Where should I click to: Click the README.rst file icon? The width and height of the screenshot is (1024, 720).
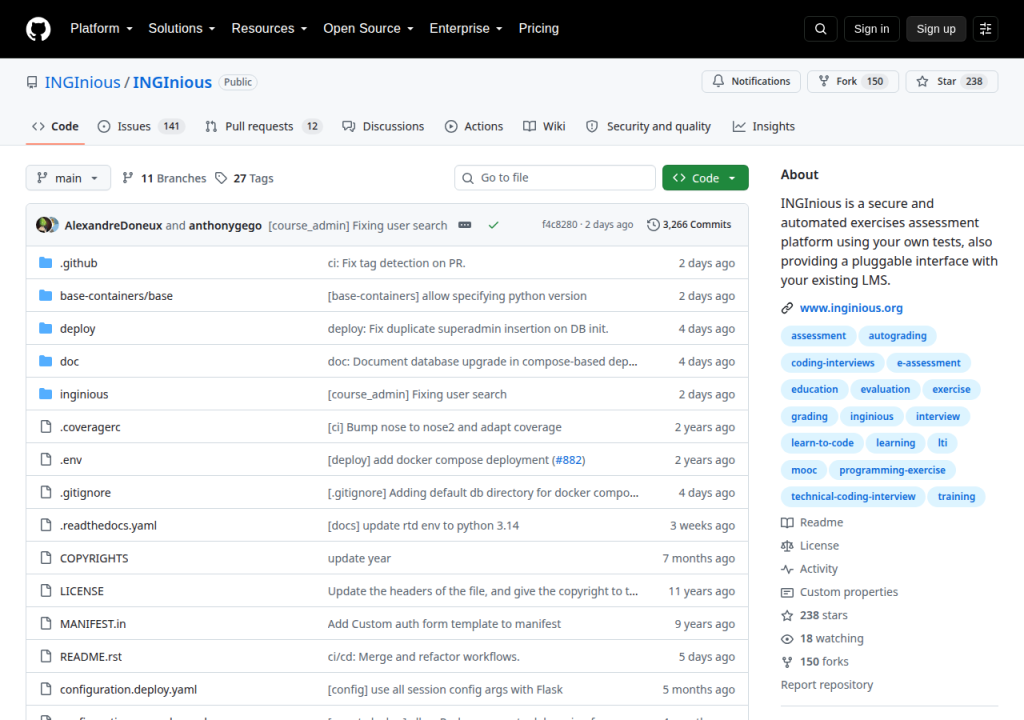tap(46, 656)
